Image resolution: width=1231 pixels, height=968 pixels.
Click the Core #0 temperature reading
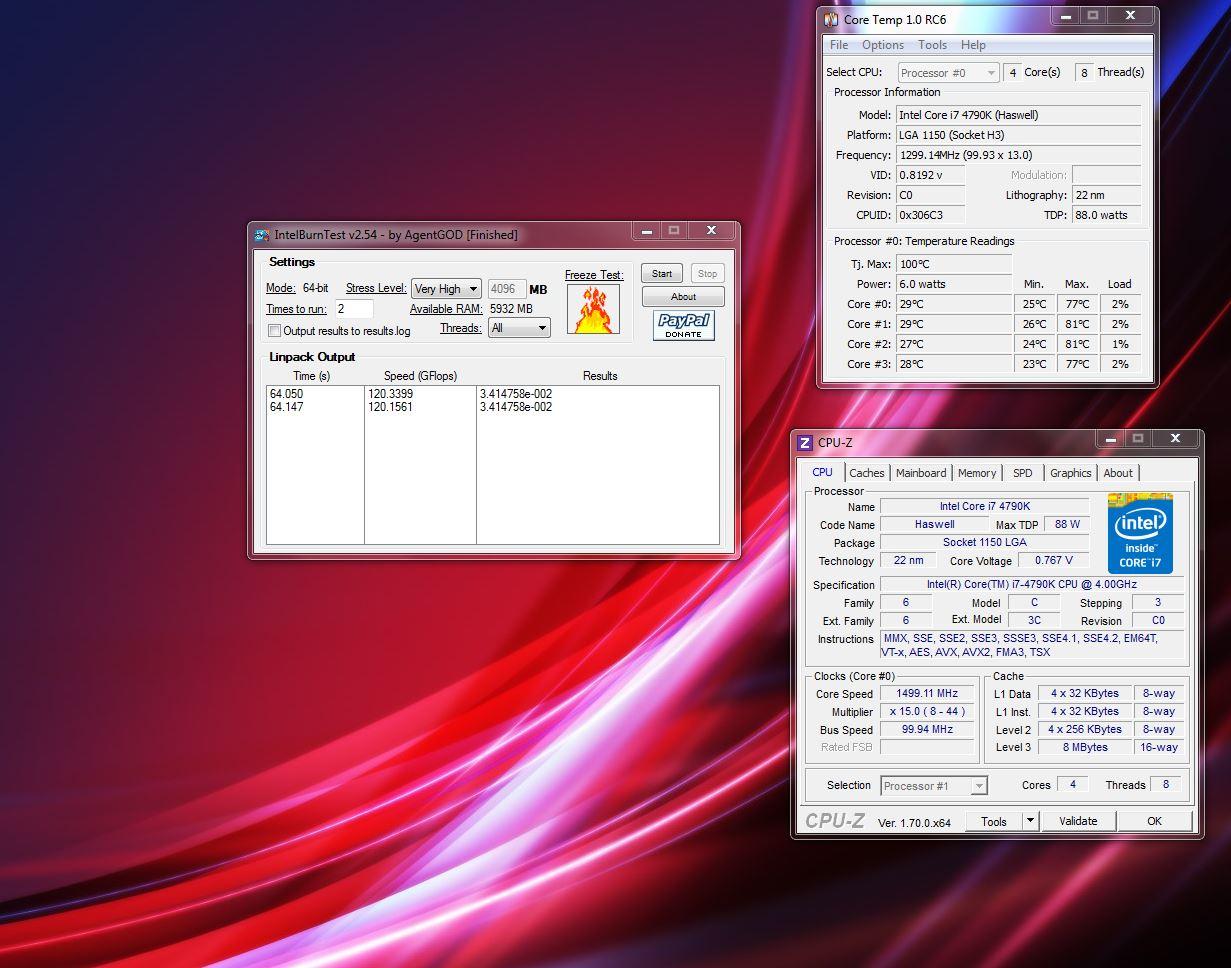click(x=953, y=304)
